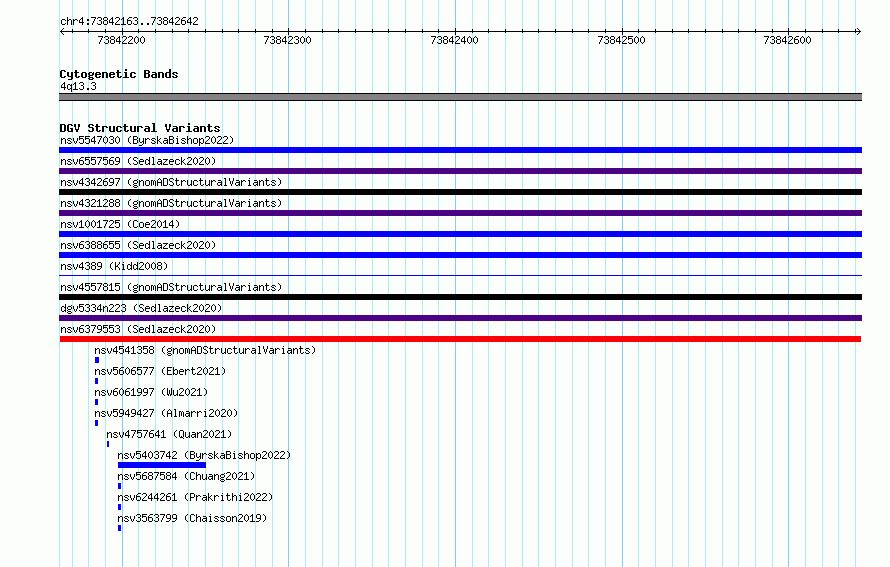The width and height of the screenshot is (890, 567).
Task: Click the red bar under nsv6379553
Action: (460, 339)
